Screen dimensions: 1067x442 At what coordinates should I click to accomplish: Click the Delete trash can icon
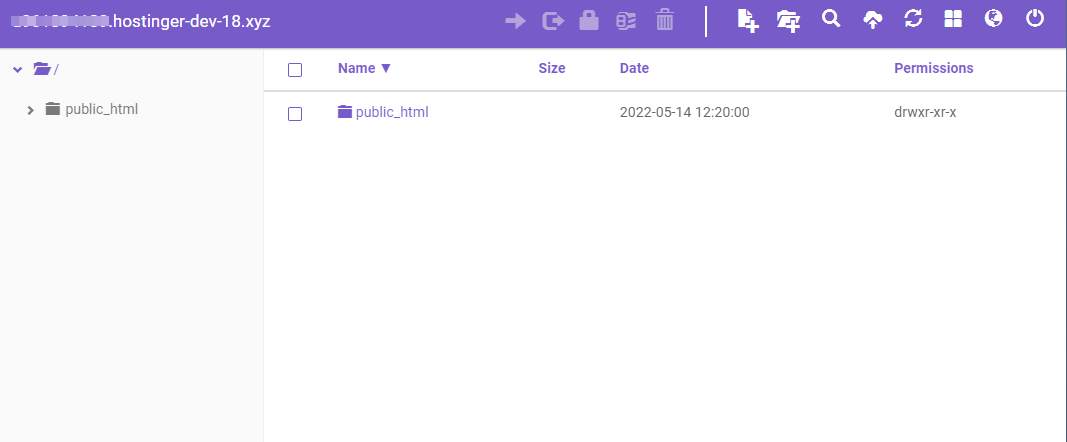[x=665, y=20]
